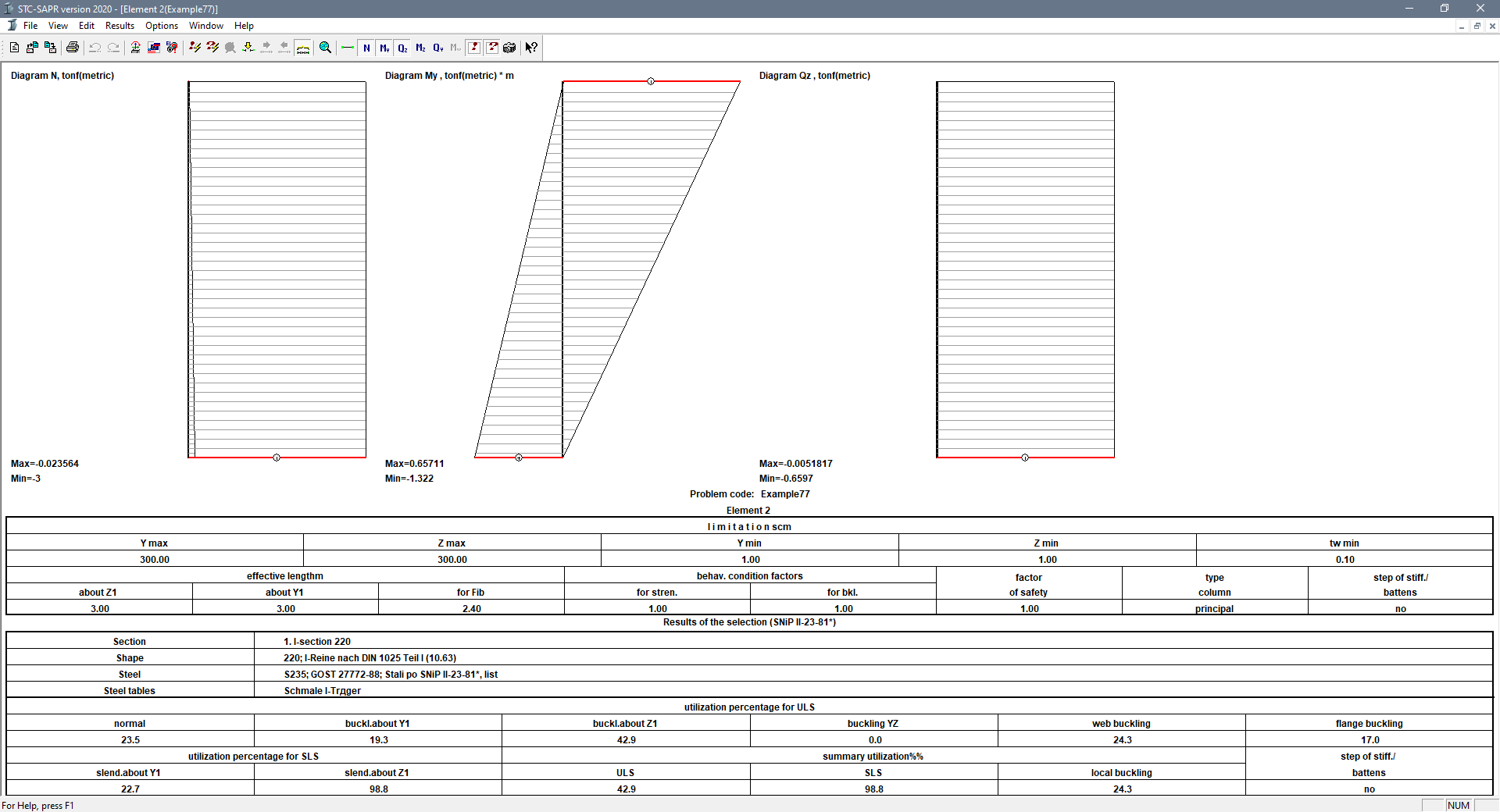This screenshot has height=812, width=1500.
Task: Open the Results menu
Action: pos(120,26)
